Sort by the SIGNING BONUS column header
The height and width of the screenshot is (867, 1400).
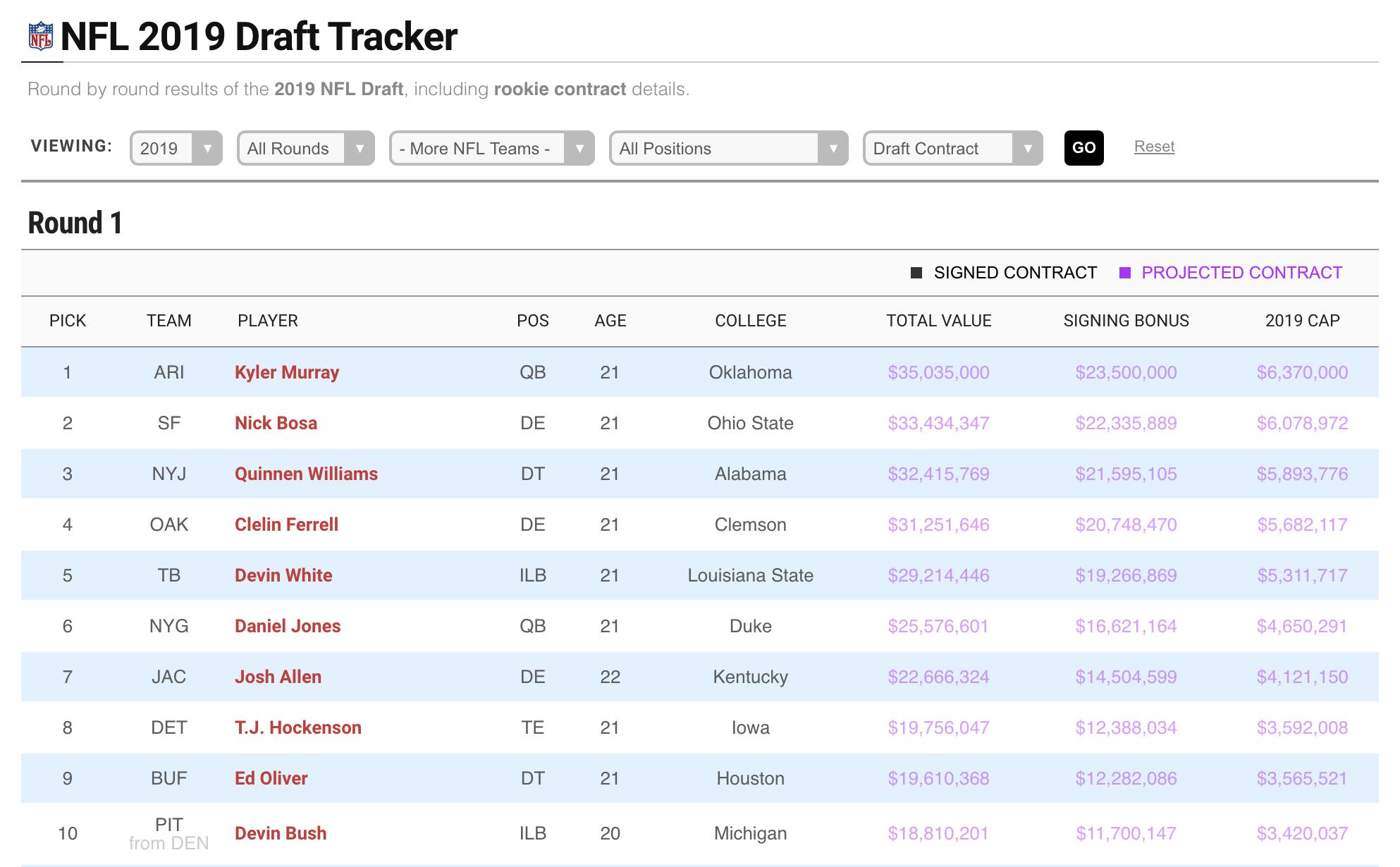pos(1126,321)
